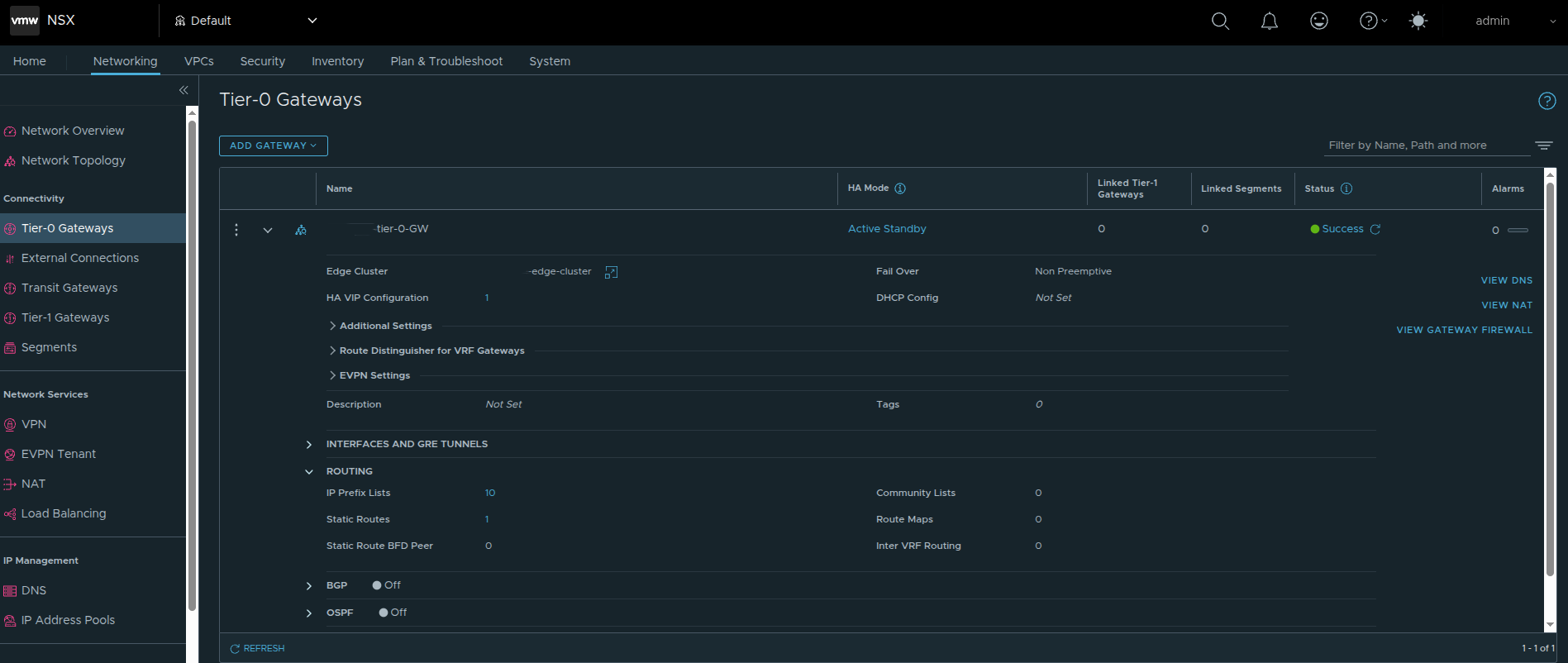
Task: Collapse the ROUTING section
Action: pos(309,472)
